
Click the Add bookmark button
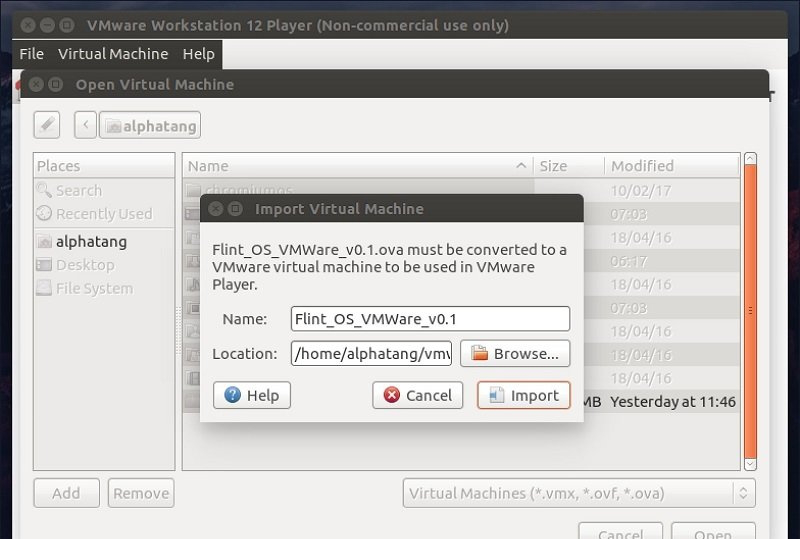66,493
